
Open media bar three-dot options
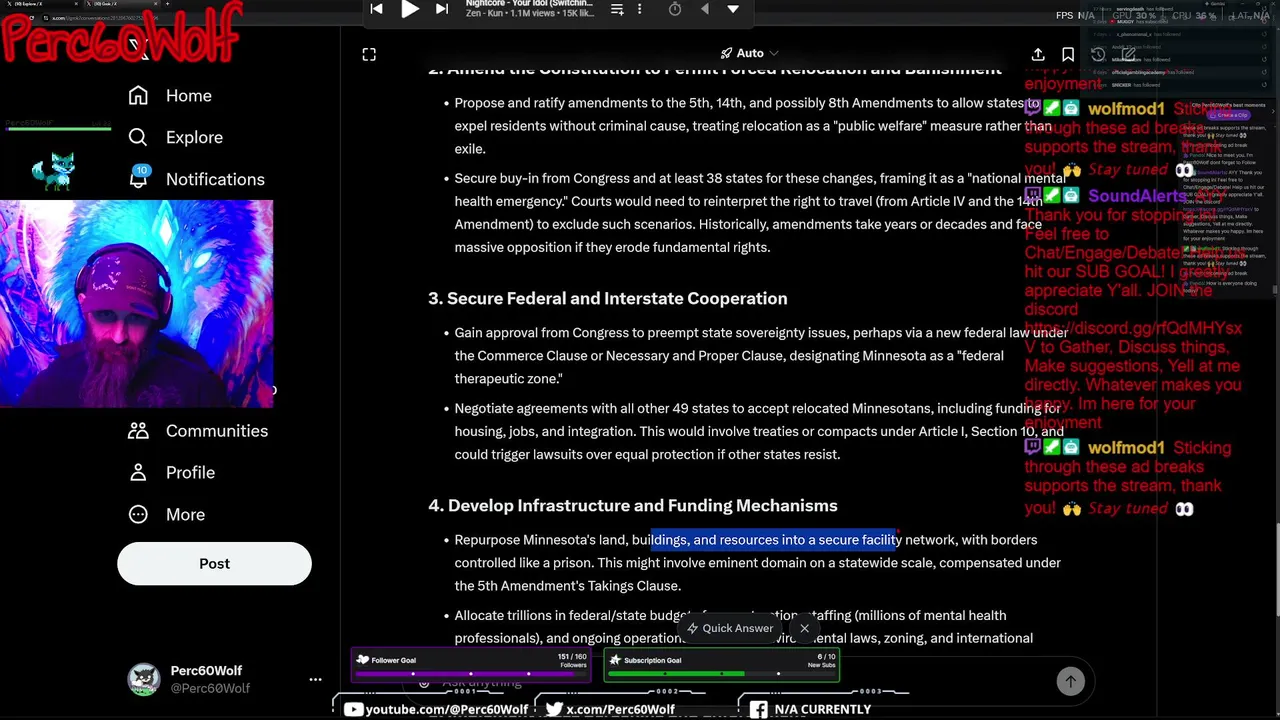point(640,9)
